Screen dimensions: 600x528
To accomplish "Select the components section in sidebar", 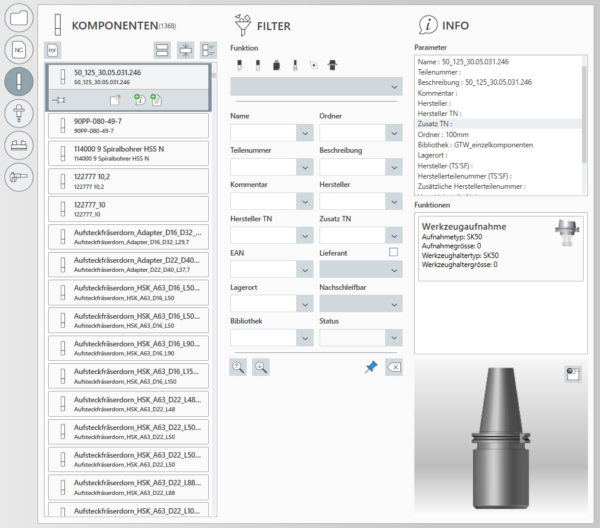I will click(x=19, y=81).
